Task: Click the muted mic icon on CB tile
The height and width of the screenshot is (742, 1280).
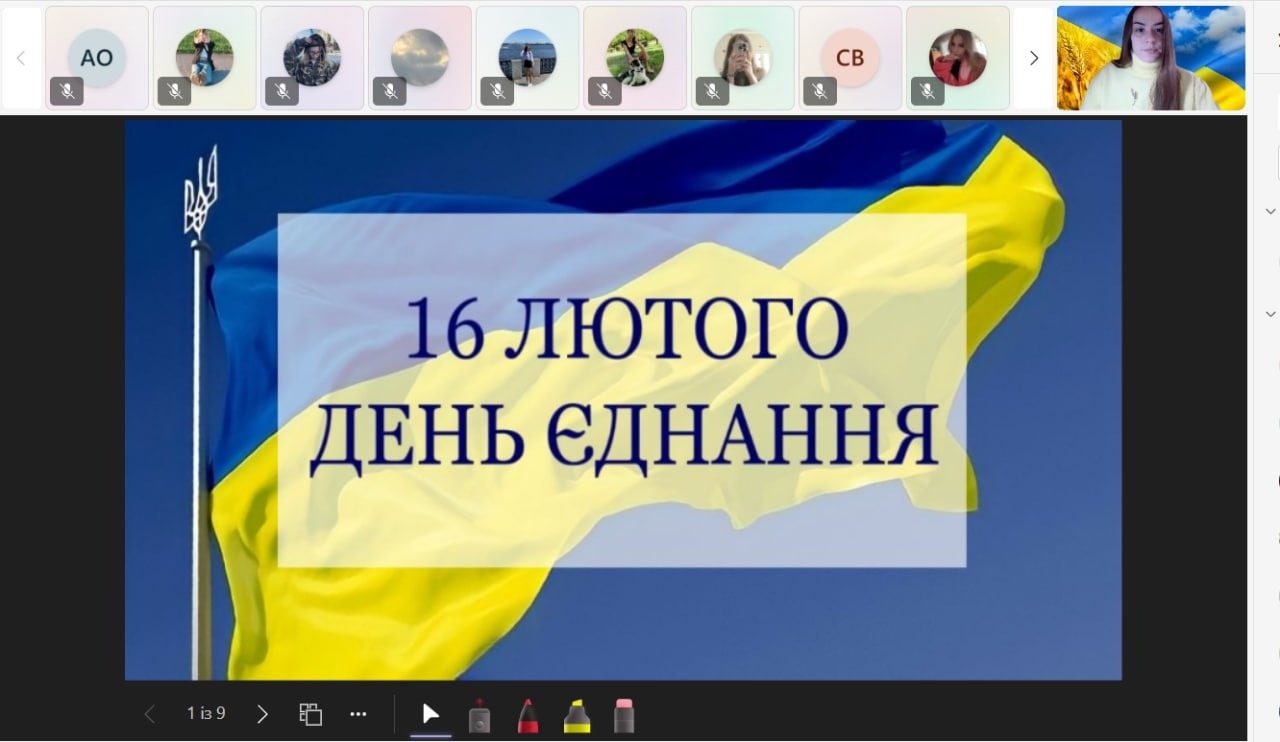Action: tap(819, 92)
